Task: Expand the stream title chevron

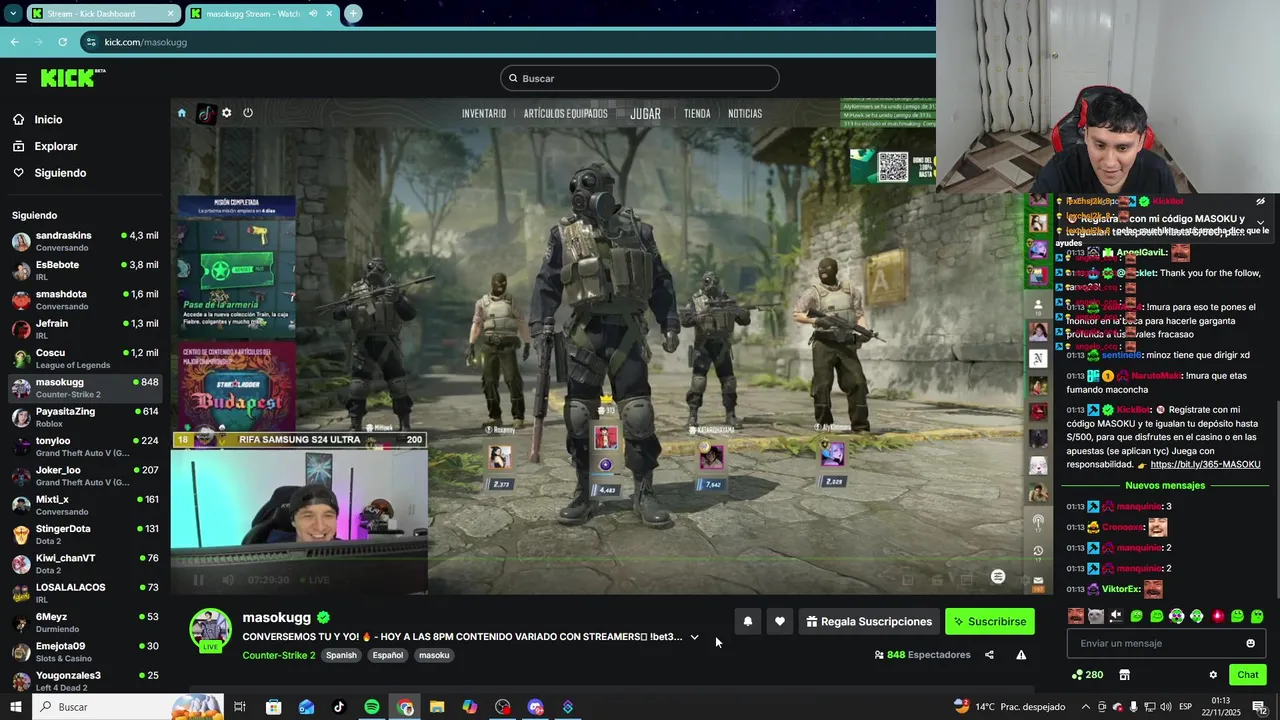Action: point(694,637)
